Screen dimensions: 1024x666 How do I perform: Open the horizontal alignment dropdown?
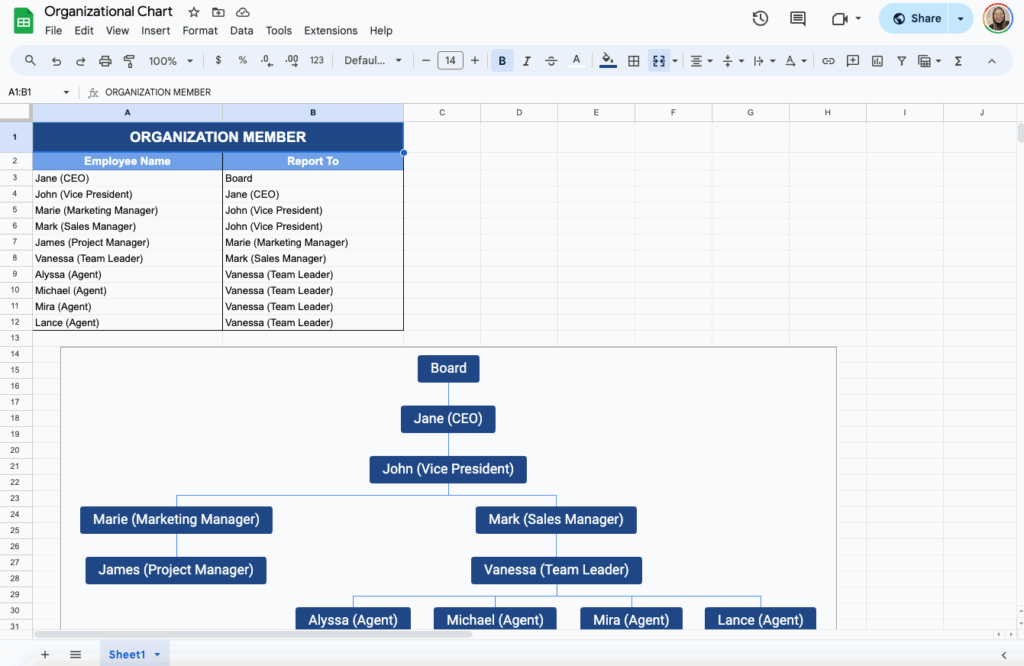click(699, 60)
